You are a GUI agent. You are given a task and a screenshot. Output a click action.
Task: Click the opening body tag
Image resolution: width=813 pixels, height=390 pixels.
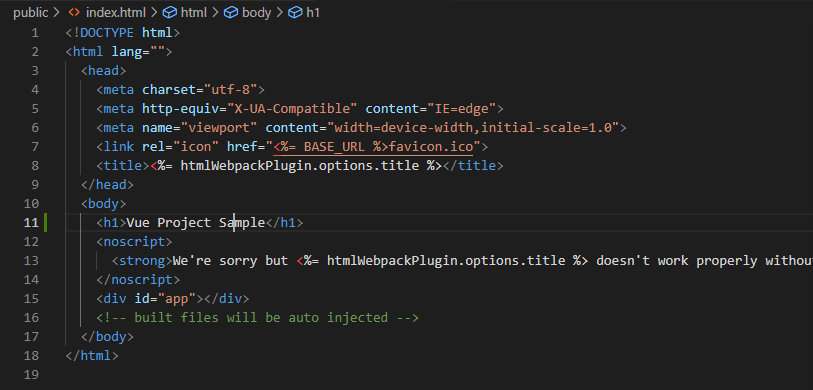tap(104, 203)
